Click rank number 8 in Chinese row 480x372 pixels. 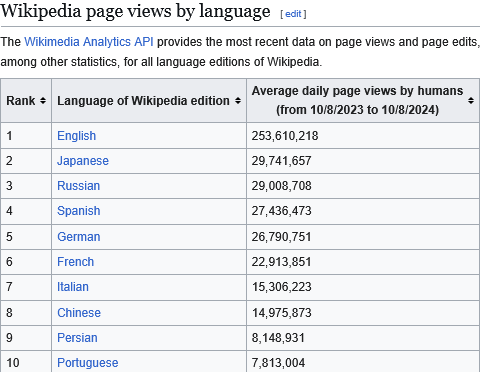click(9, 313)
